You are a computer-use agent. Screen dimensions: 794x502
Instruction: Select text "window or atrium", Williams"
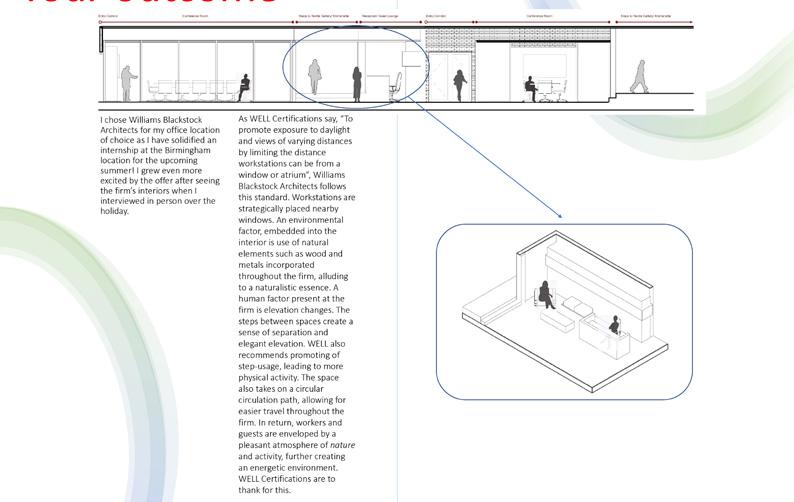click(x=292, y=175)
